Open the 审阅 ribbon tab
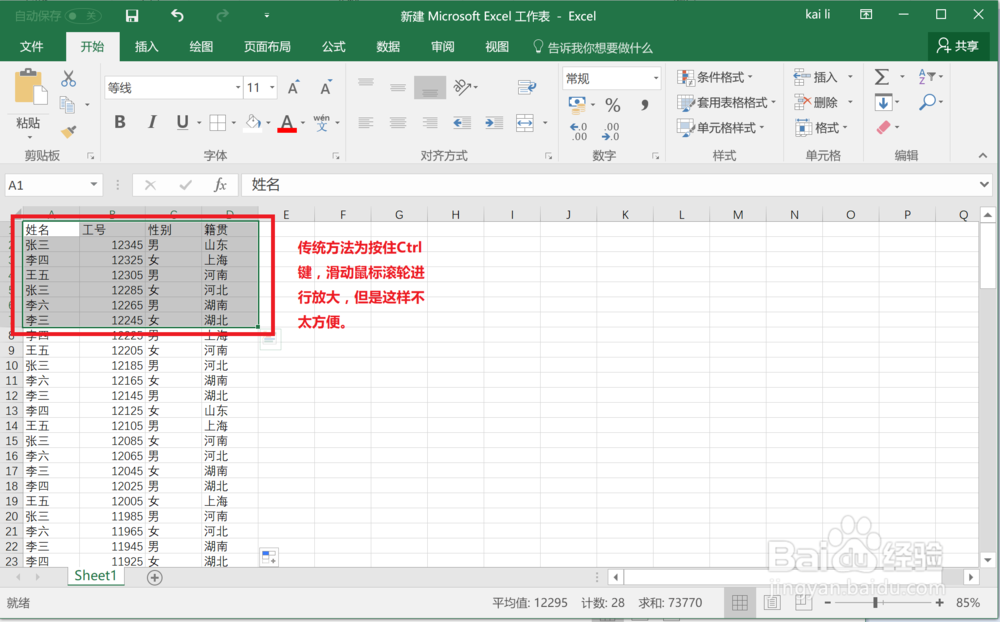This screenshot has height=622, width=1000. pos(443,47)
